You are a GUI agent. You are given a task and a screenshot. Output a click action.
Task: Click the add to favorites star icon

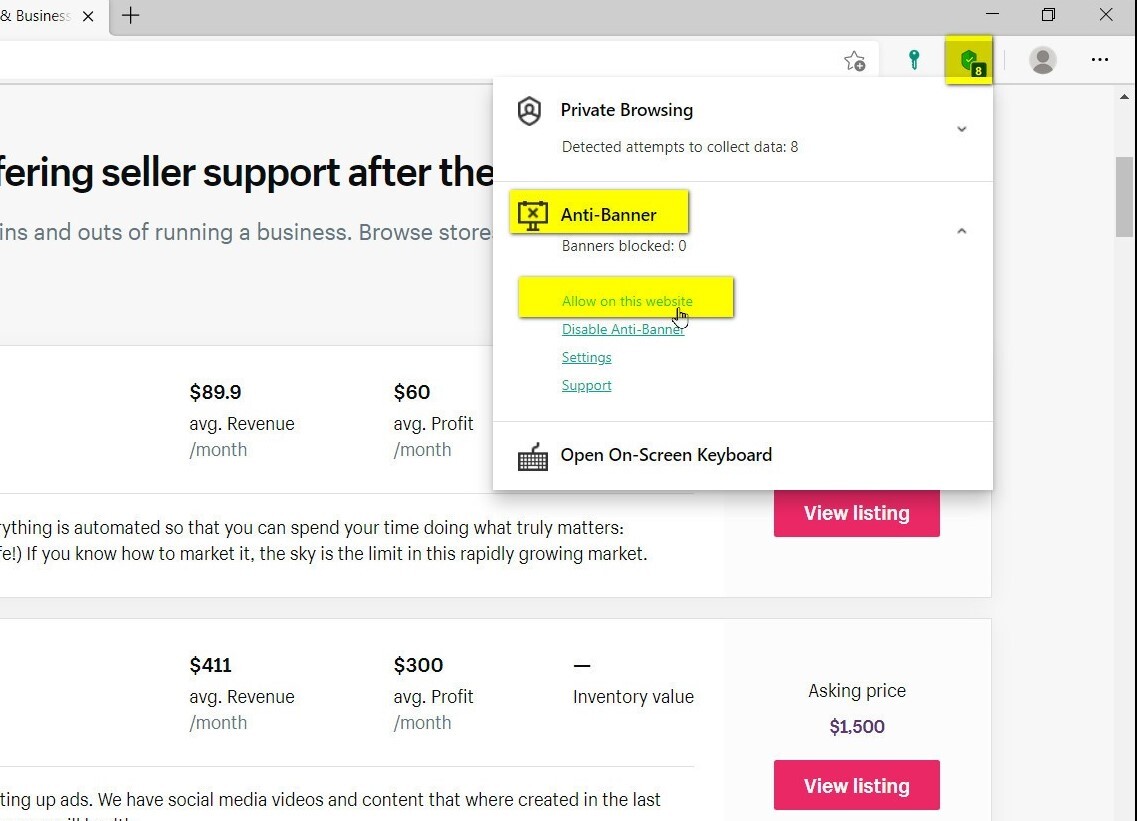[855, 61]
